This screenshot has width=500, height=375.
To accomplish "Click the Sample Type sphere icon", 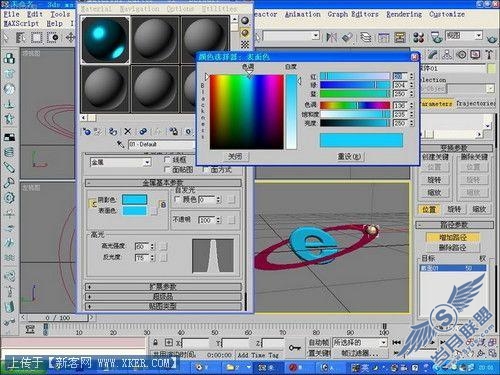I will pyautogui.click(x=245, y=21).
